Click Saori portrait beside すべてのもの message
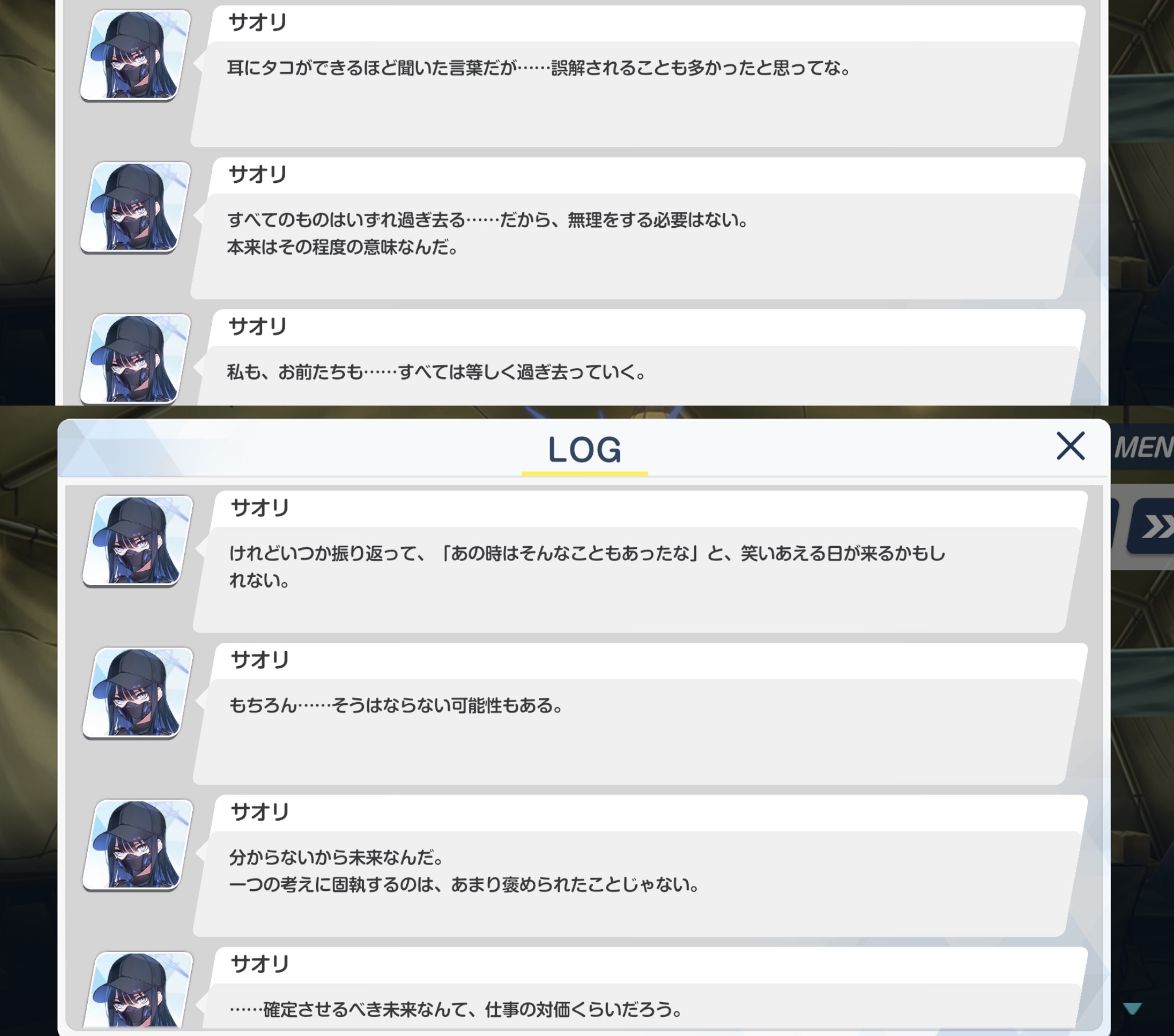1174x1036 pixels. click(135, 207)
